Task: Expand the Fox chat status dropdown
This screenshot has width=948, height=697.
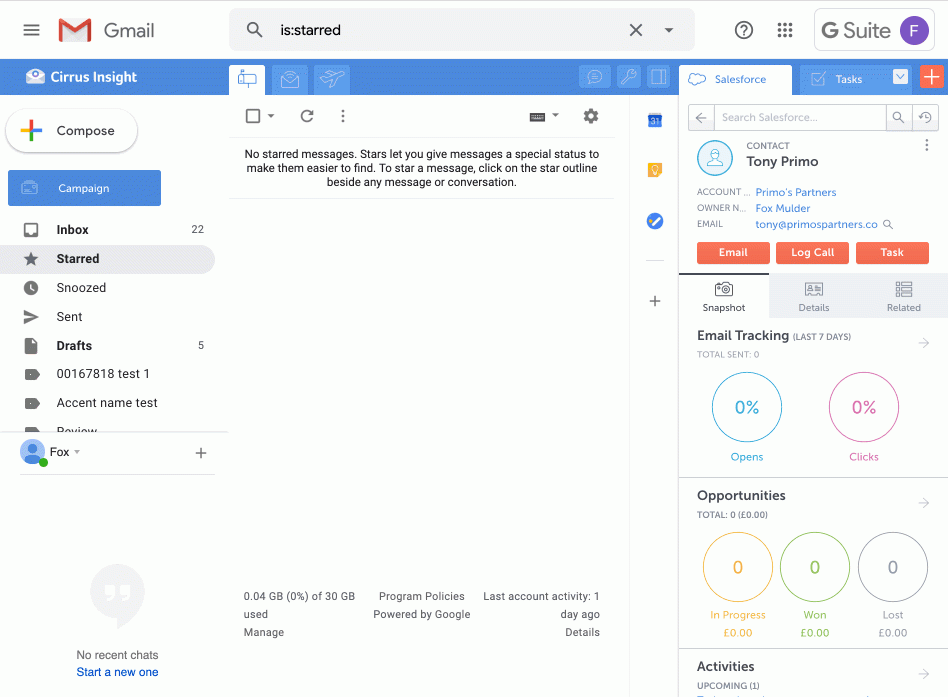Action: point(77,452)
